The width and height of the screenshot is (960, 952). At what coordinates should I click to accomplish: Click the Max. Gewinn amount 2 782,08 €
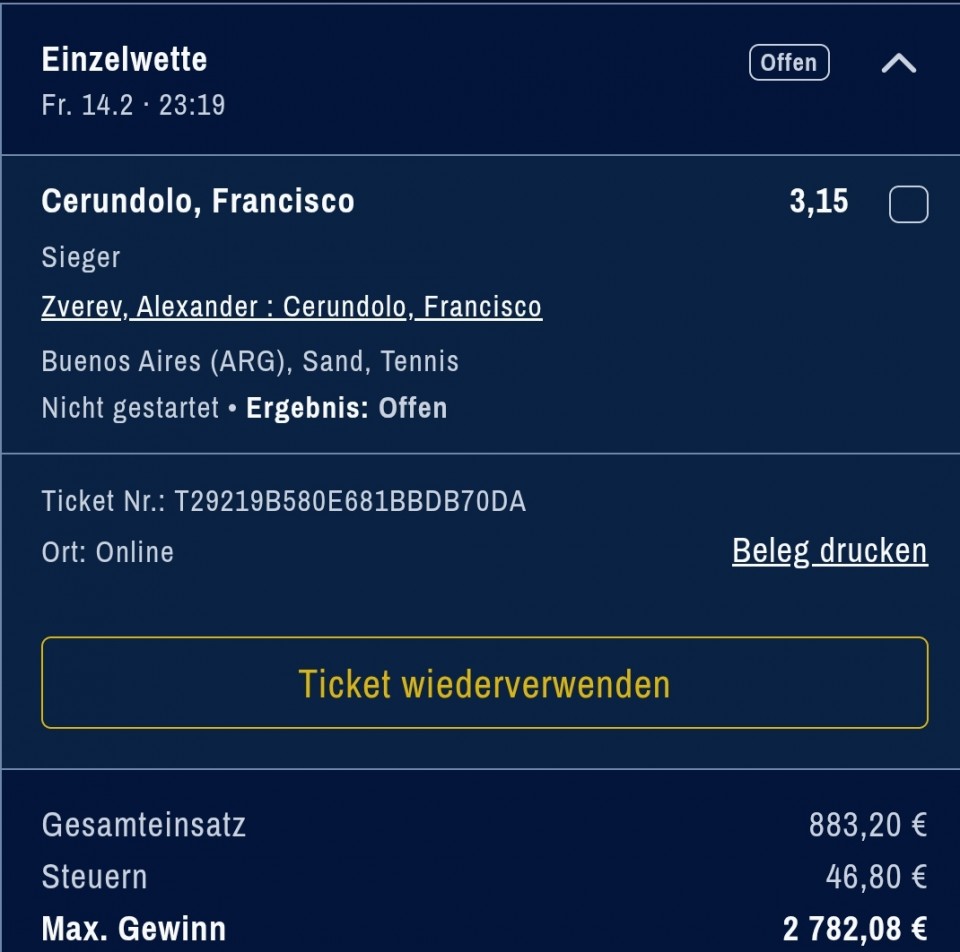point(855,929)
